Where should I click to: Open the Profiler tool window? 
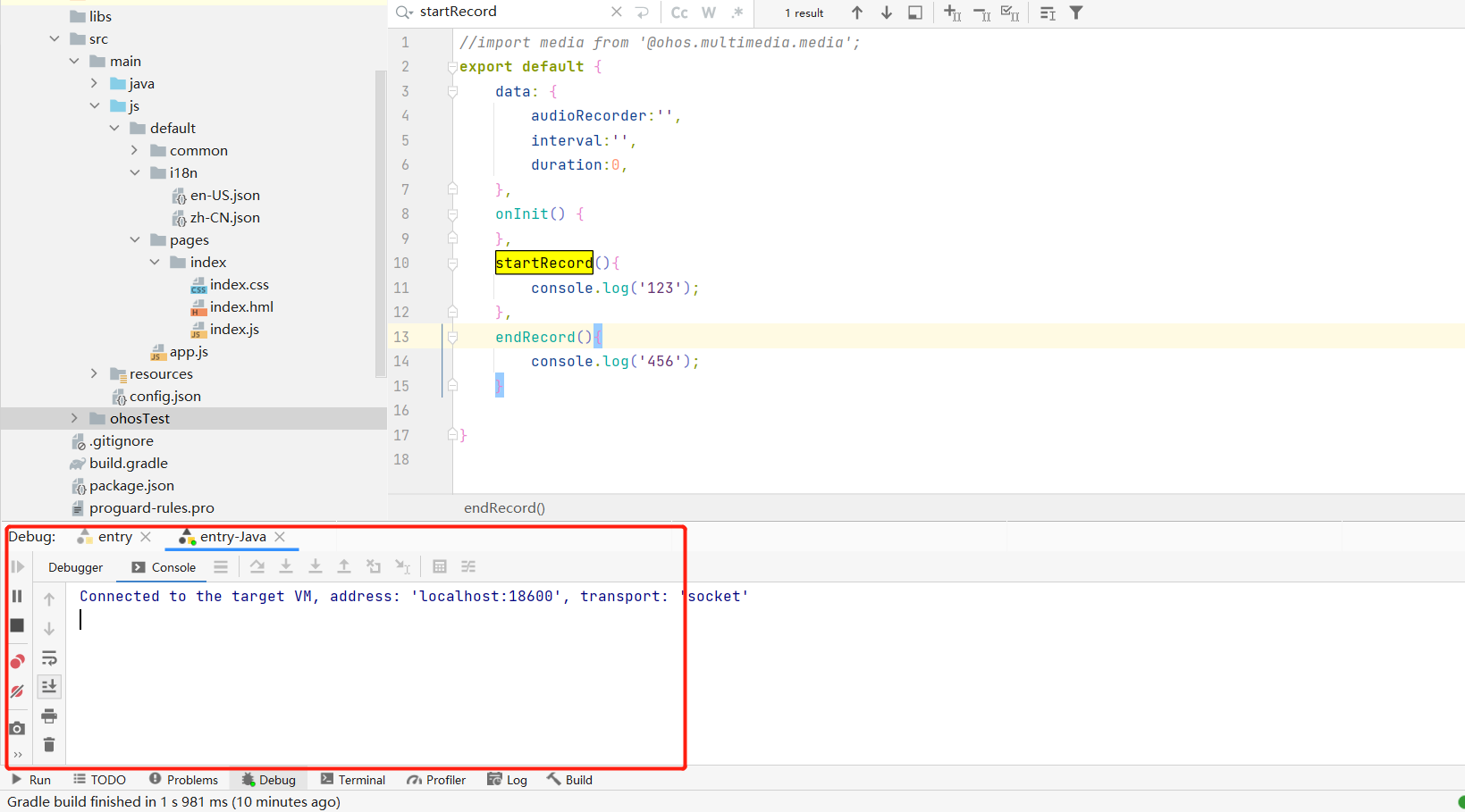[x=436, y=780]
